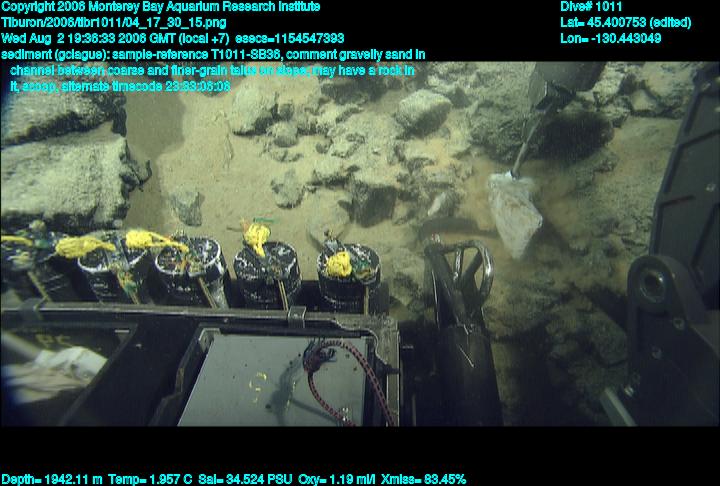Click the Monterey Bay Aquarium copyright text
The width and height of the screenshot is (720, 486).
(174, 7)
